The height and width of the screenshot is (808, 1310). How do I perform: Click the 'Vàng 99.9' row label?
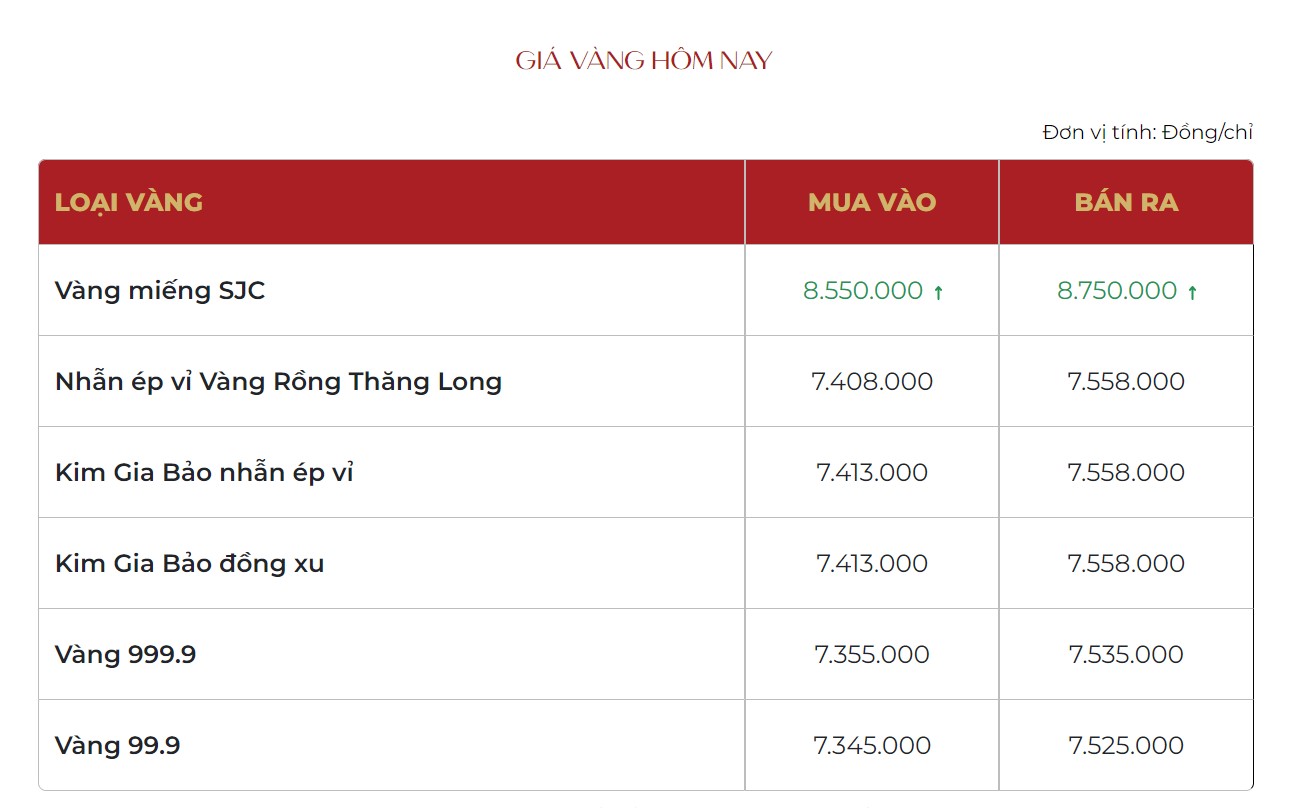(118, 745)
